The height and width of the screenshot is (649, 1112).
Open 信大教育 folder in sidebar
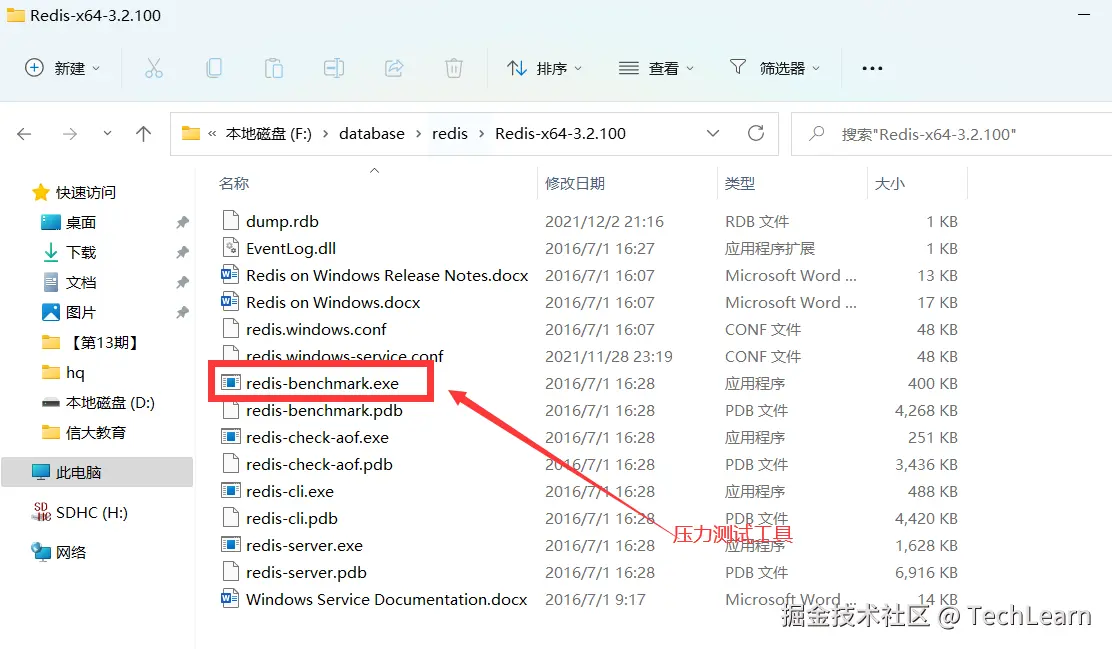click(x=84, y=432)
